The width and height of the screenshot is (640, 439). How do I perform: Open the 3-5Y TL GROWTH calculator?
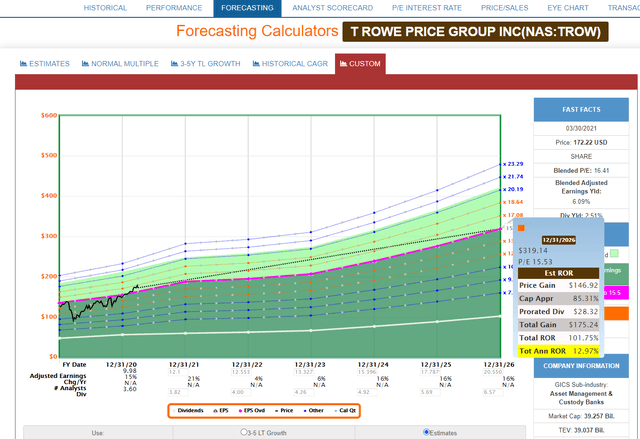pos(205,64)
